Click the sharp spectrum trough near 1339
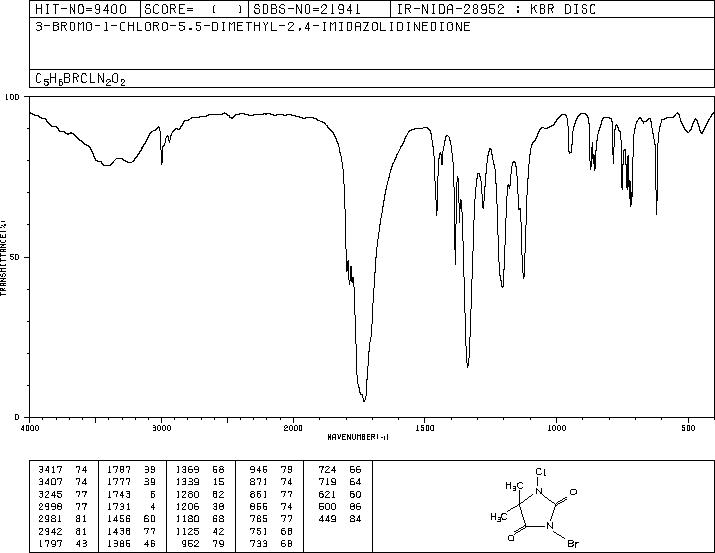 [x=467, y=366]
